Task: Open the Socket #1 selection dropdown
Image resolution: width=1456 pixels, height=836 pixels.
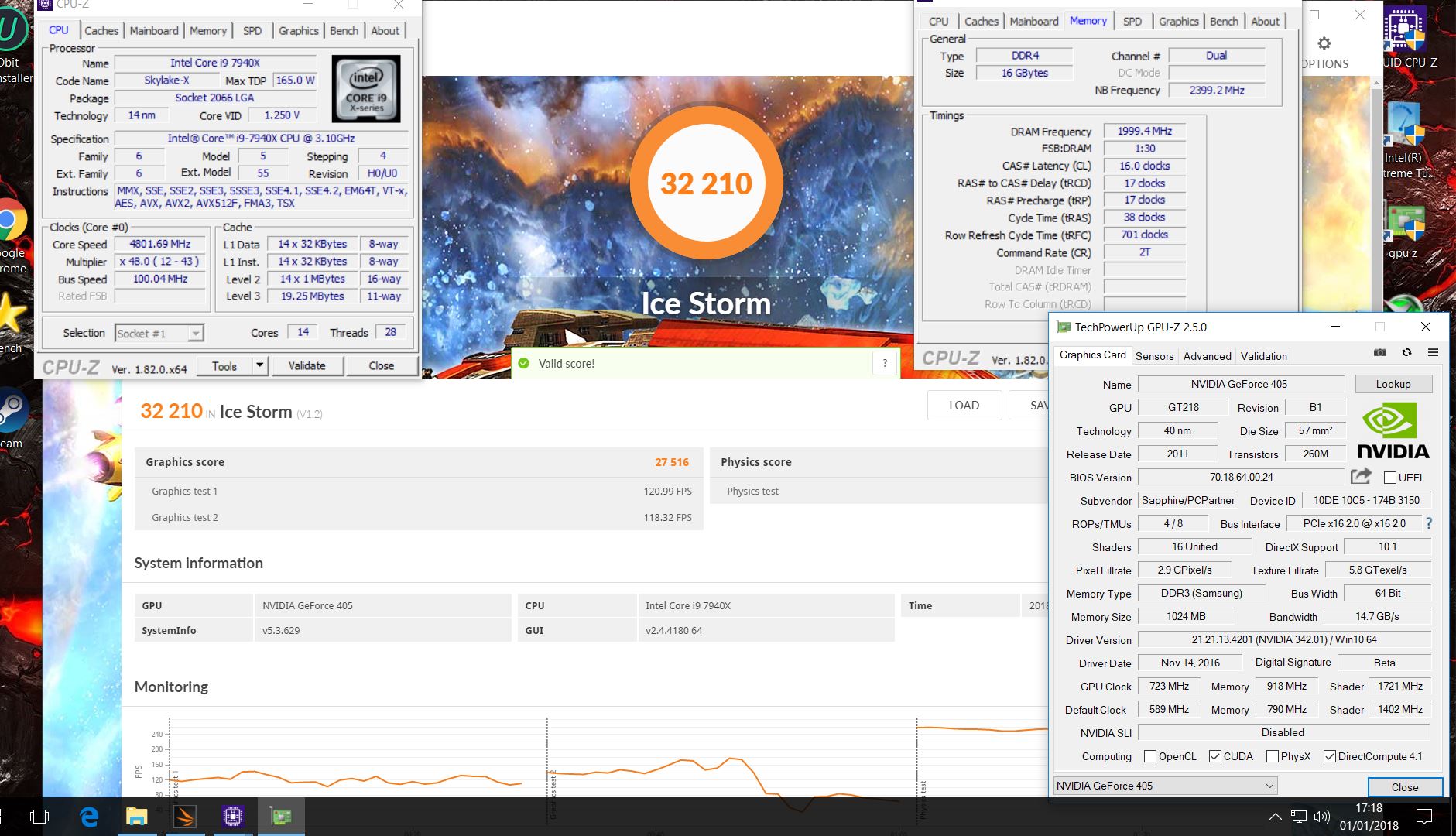Action: click(x=159, y=333)
